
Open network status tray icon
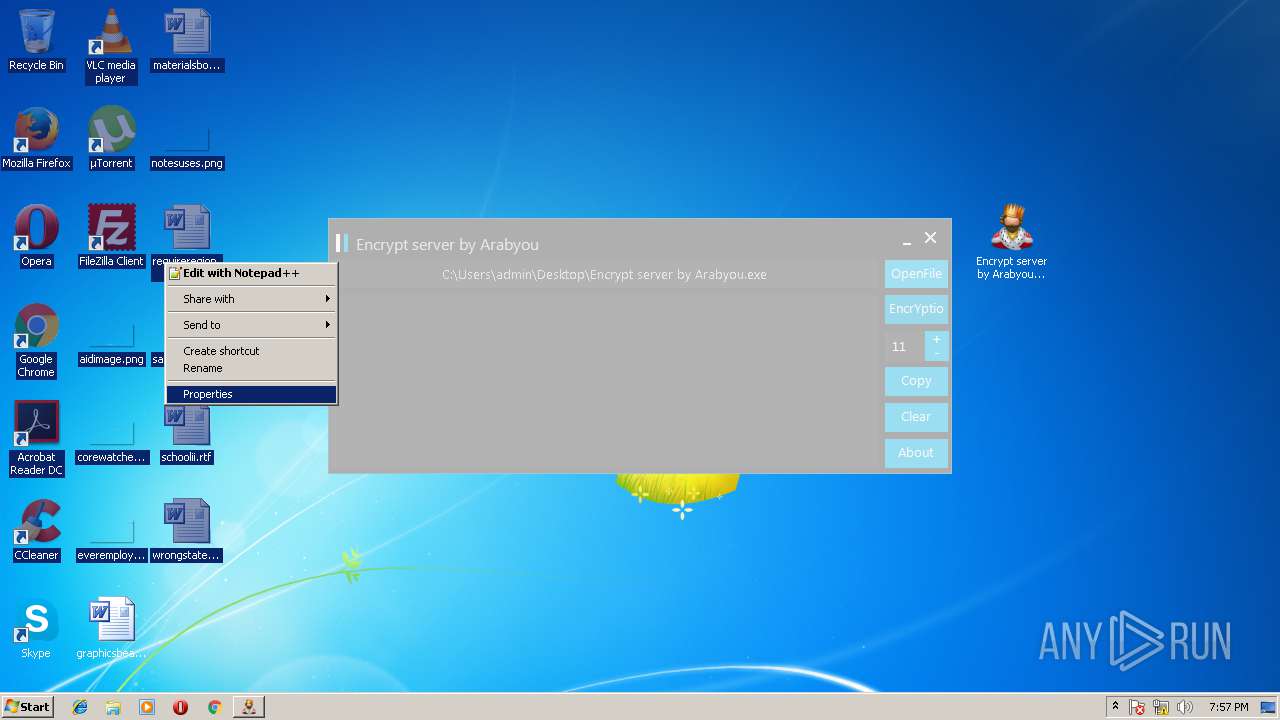(1162, 707)
